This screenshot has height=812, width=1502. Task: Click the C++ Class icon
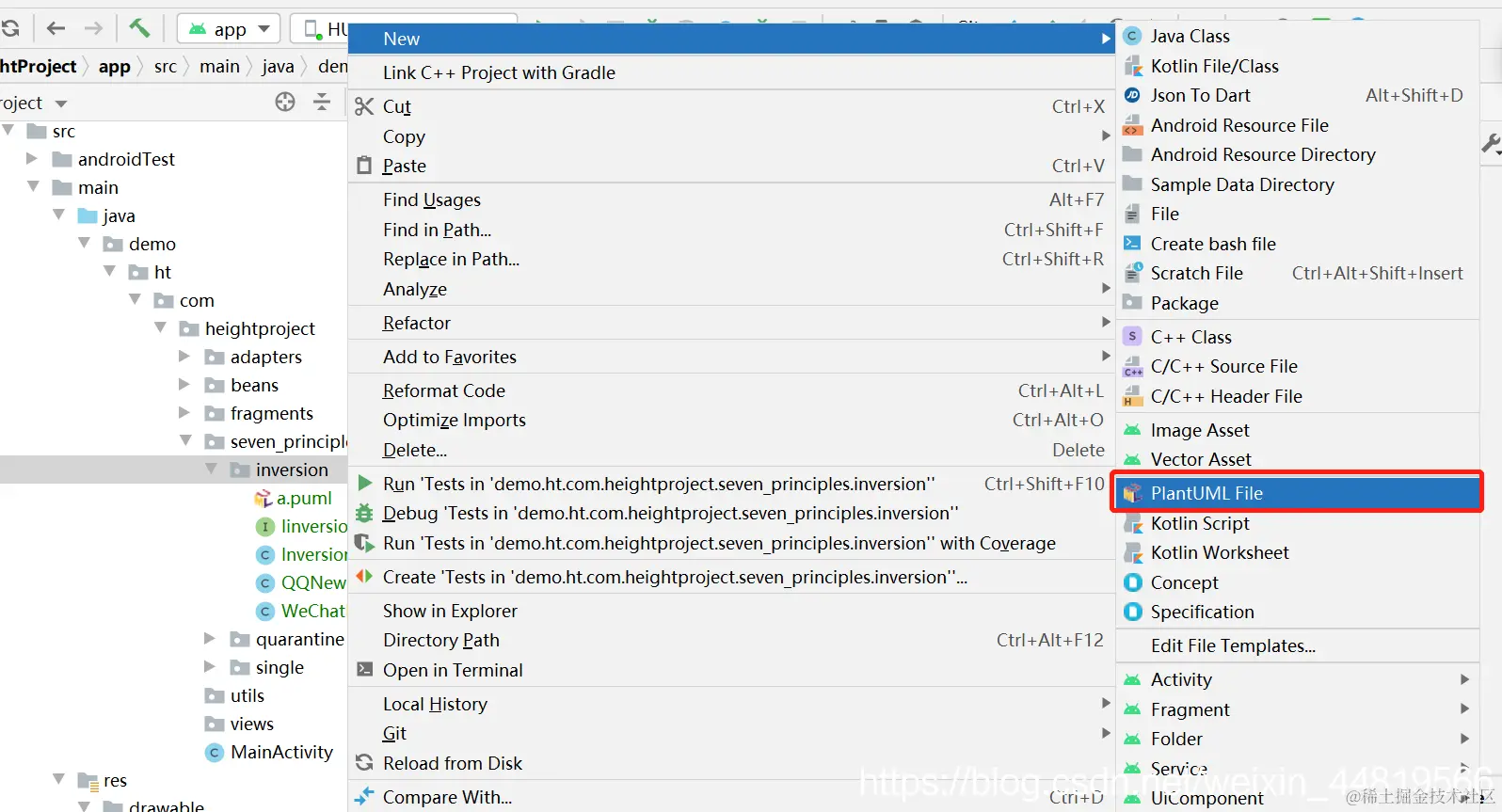pos(1133,336)
